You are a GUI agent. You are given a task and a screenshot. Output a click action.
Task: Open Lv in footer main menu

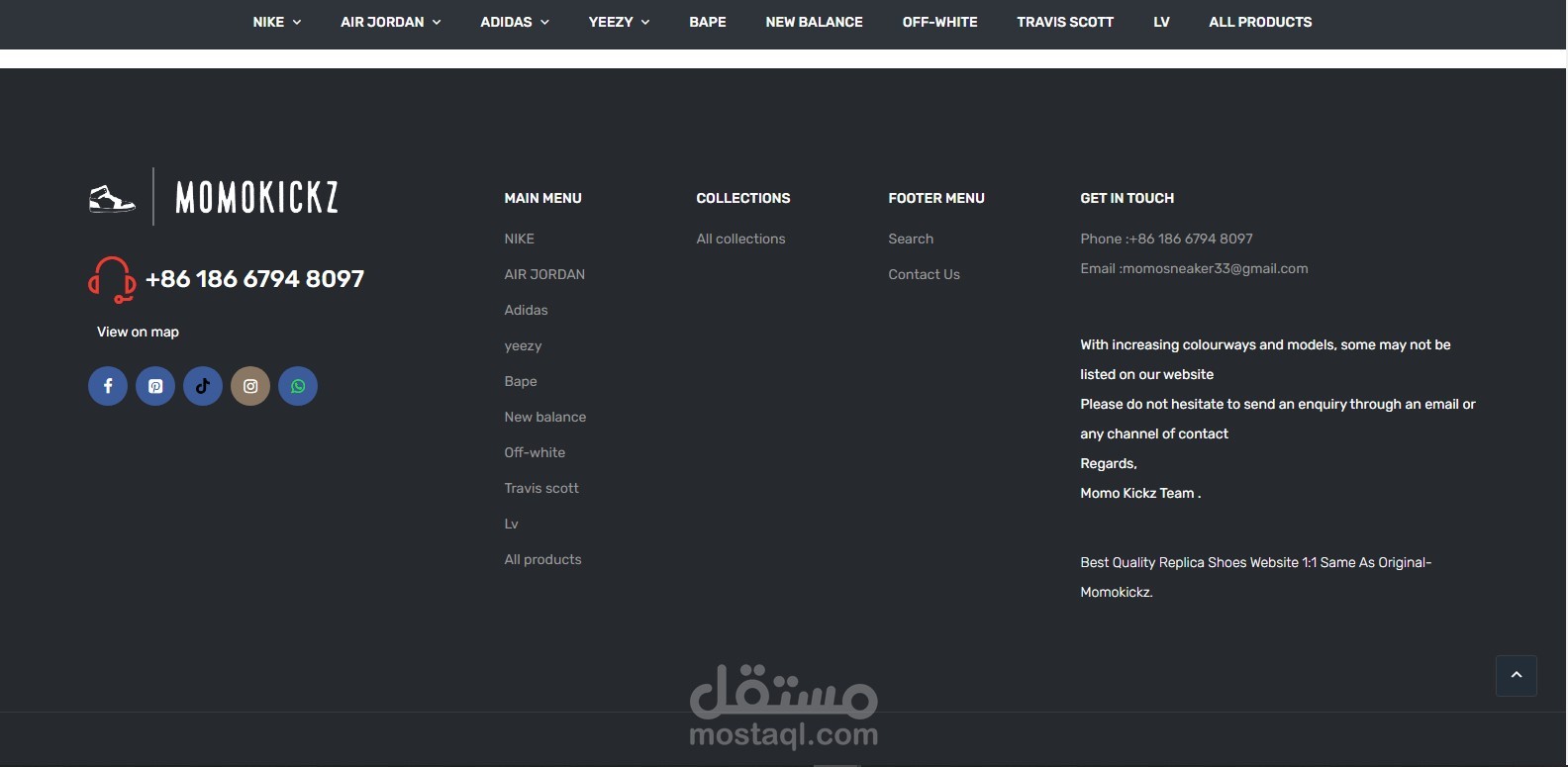[511, 524]
